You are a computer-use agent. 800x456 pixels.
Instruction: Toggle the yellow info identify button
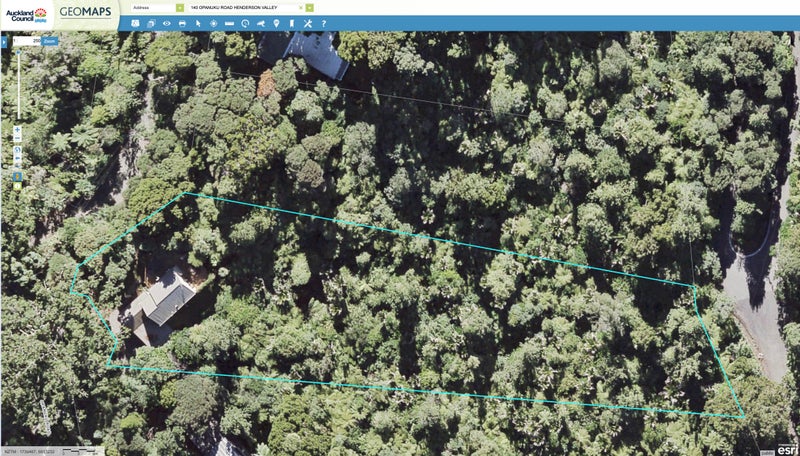(17, 186)
